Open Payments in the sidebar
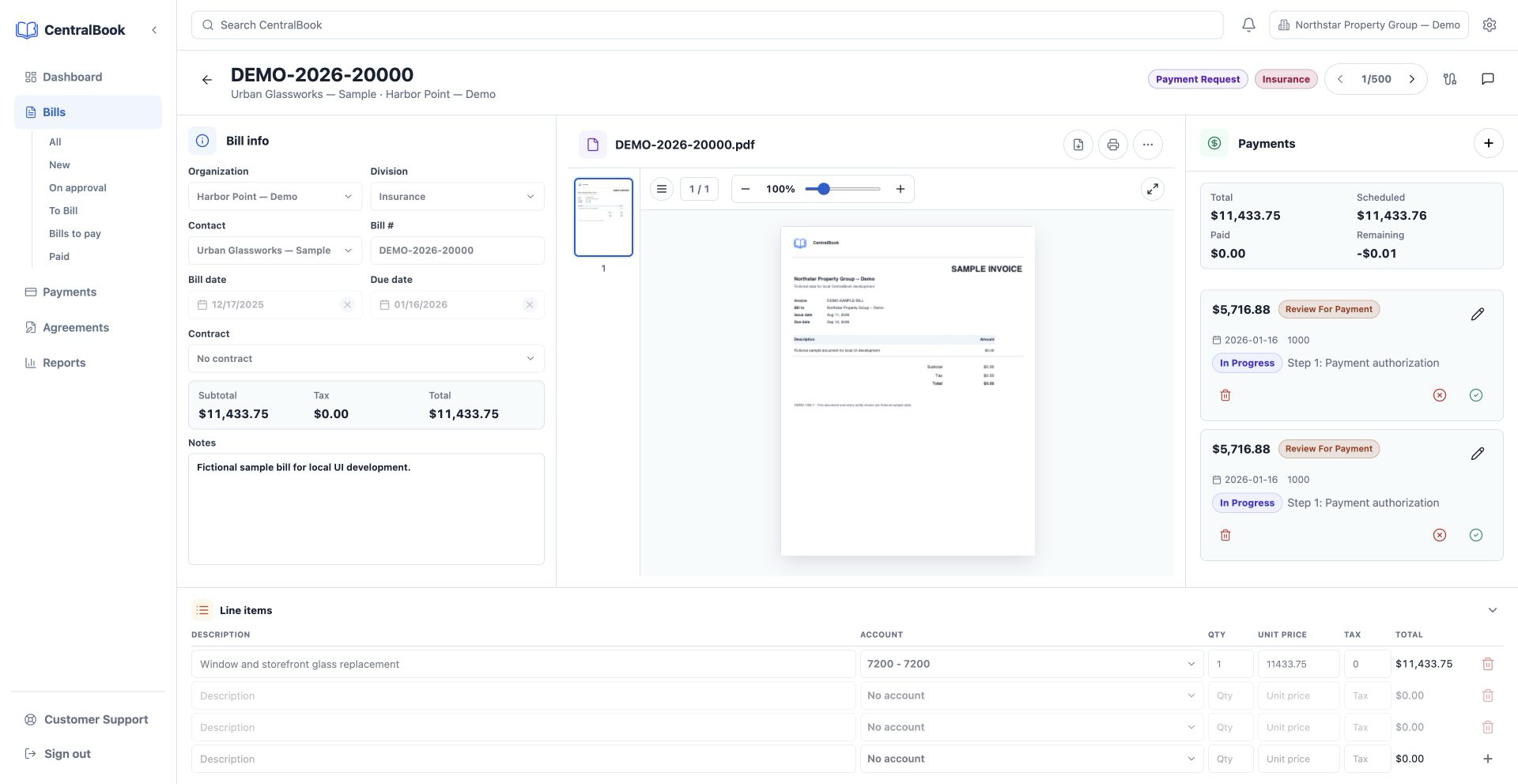1518x784 pixels. (88, 292)
